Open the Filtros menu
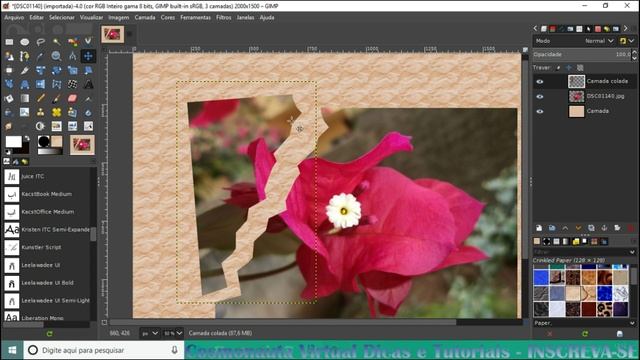This screenshot has width=640, height=360. [x=224, y=18]
